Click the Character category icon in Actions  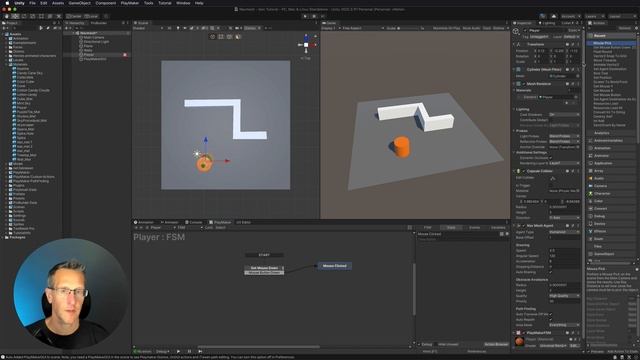[x=591, y=193]
